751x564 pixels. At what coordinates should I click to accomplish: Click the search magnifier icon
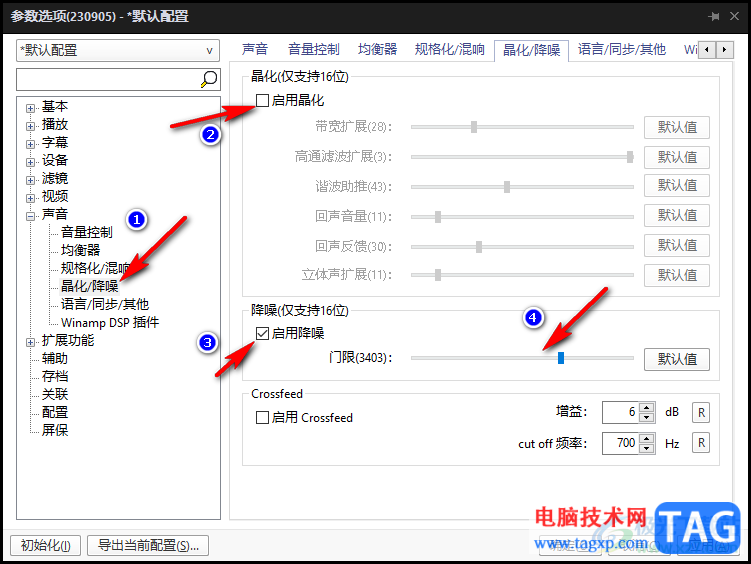209,79
